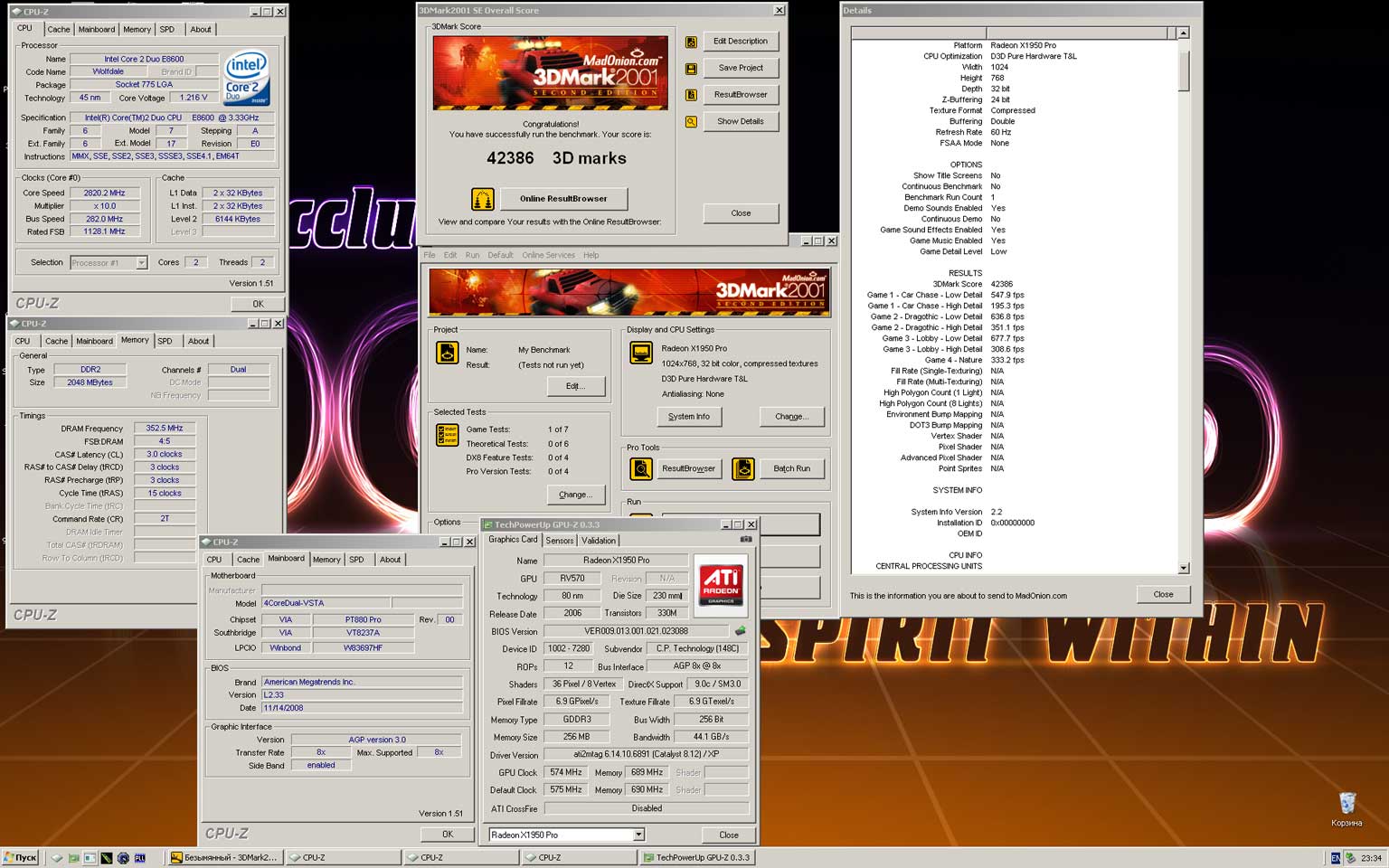The image size is (1389, 868).
Task: Click the Selected Tests checklist icon
Action: pos(448,435)
